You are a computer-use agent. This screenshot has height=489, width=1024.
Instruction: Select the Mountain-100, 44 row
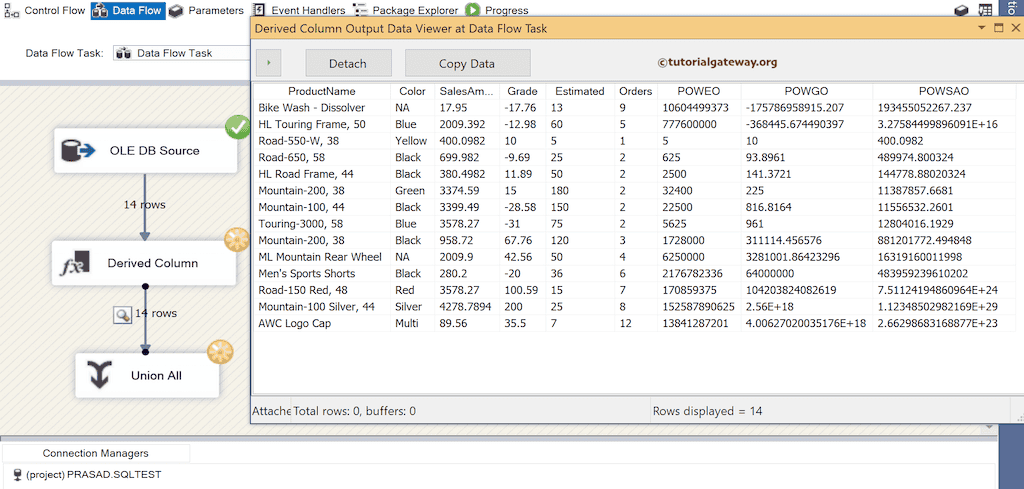pos(634,208)
